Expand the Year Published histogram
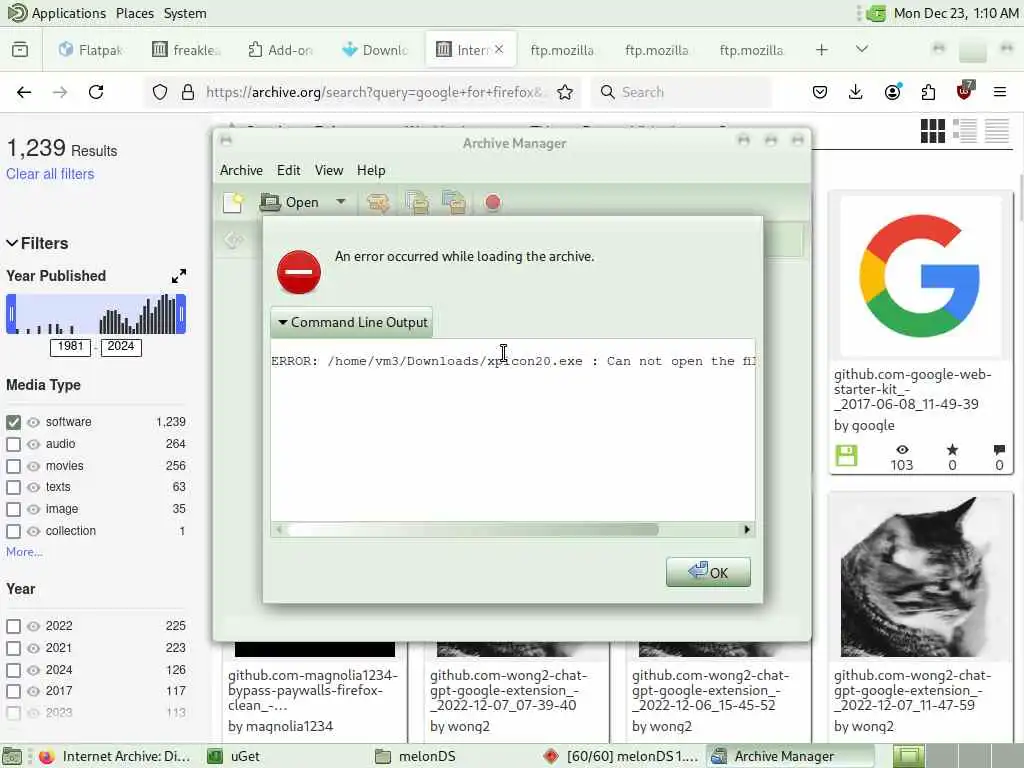Screen dimensions: 1024x768 [x=178, y=276]
